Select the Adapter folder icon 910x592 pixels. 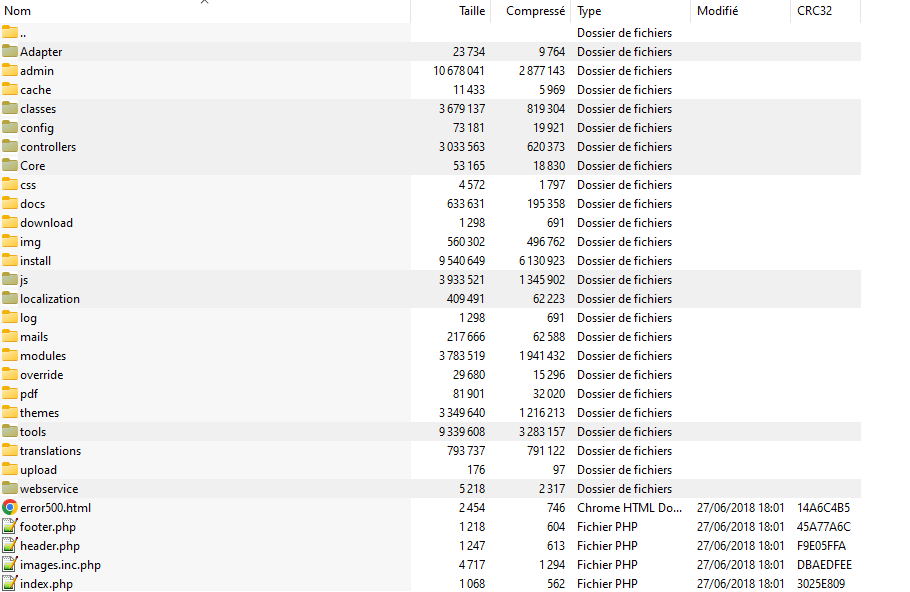10,51
